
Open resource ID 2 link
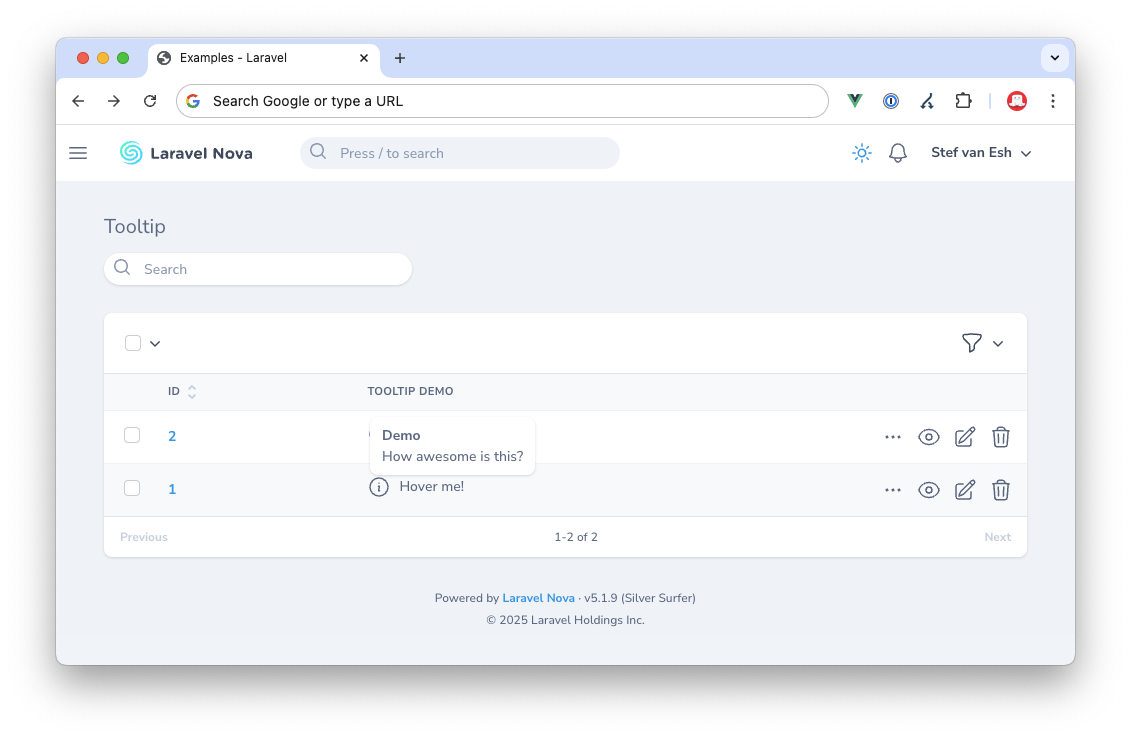pos(172,436)
